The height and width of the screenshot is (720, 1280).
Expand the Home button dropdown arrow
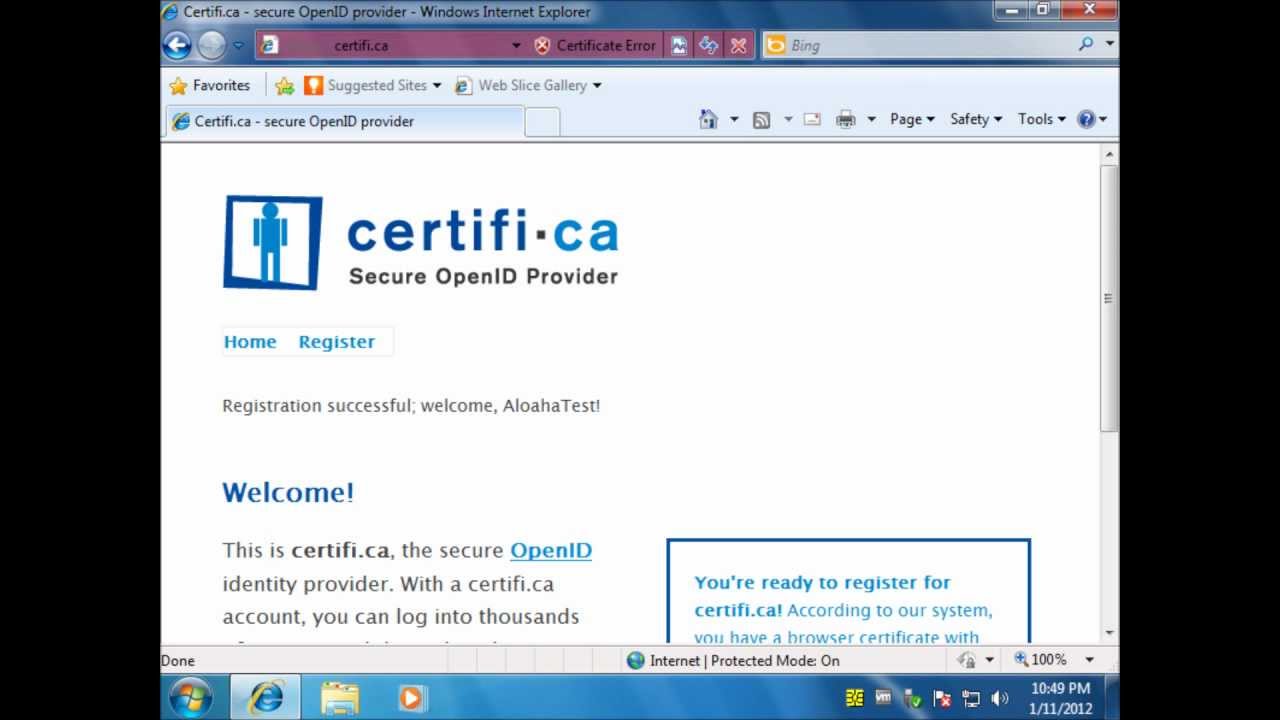pyautogui.click(x=733, y=120)
